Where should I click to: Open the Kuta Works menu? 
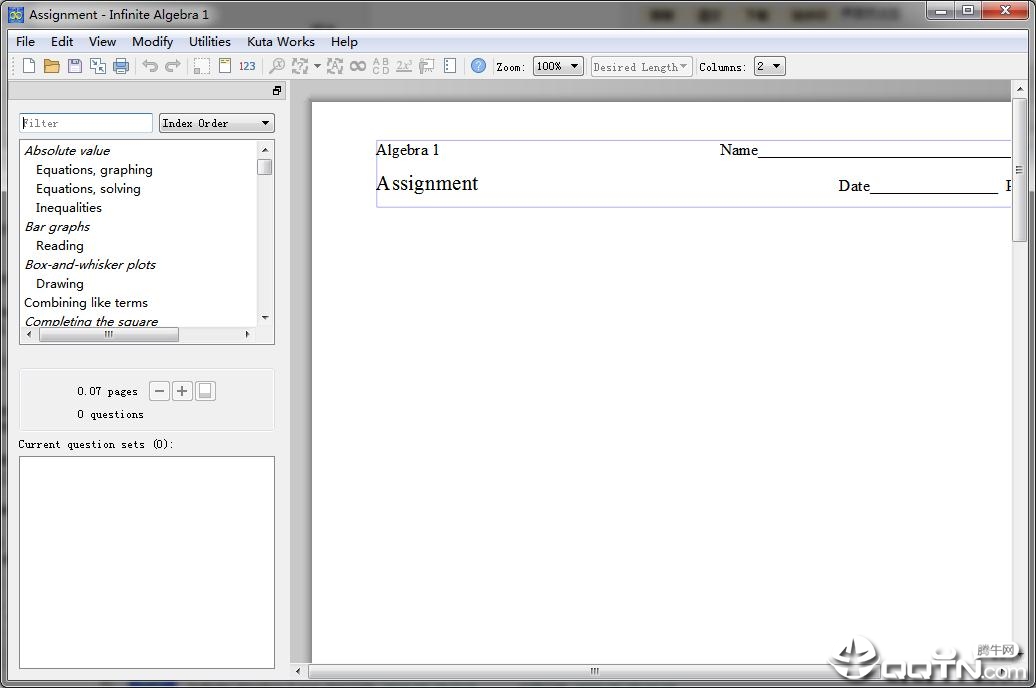tap(281, 42)
